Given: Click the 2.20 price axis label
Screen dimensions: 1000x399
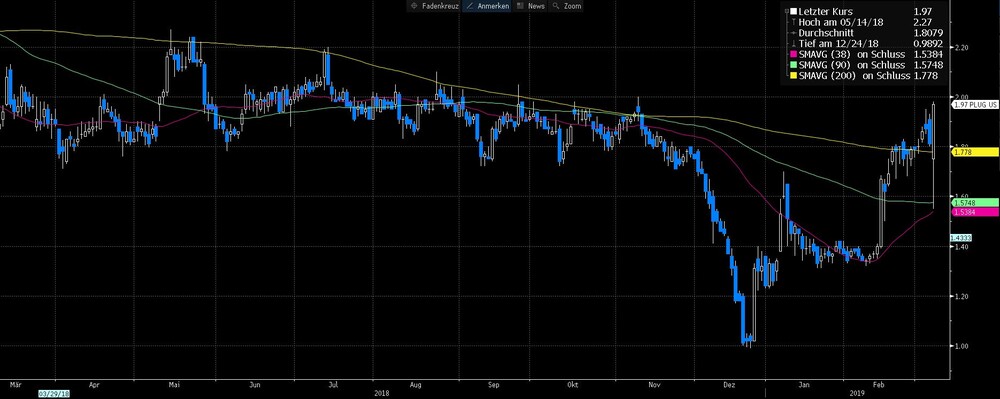Looking at the screenshot, I should 962,48.
